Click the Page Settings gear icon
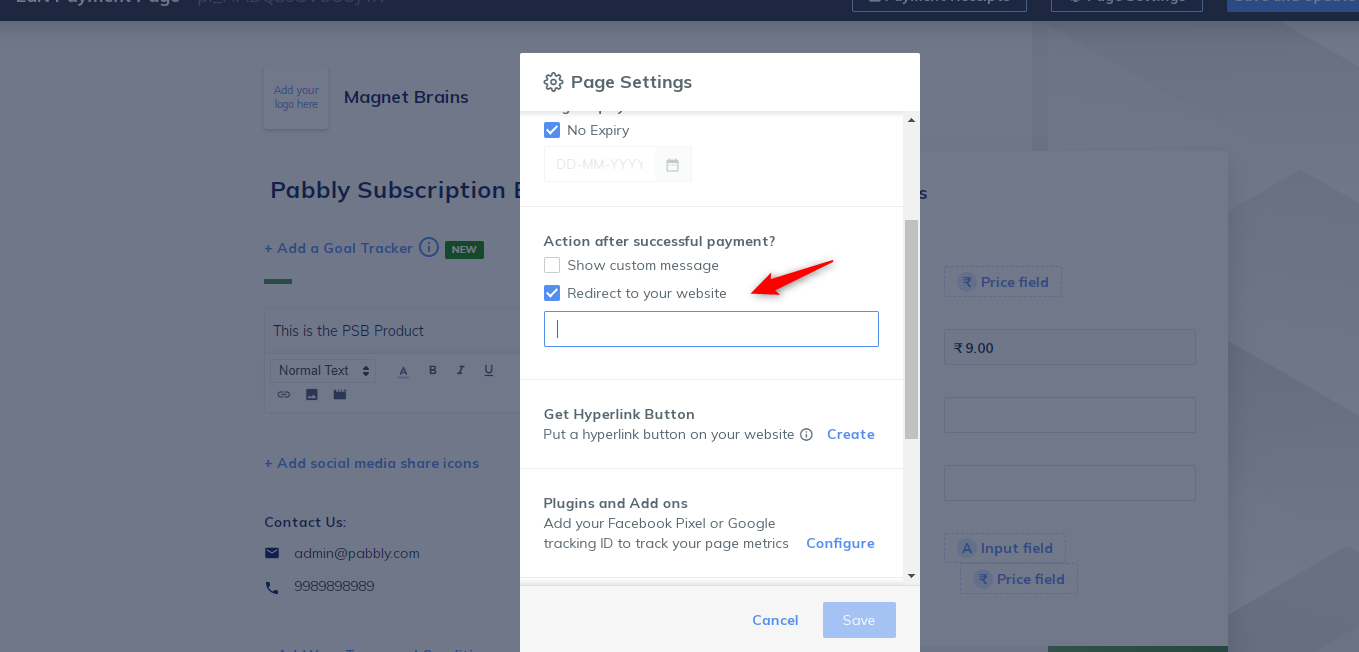The image size is (1359, 652). coord(553,82)
